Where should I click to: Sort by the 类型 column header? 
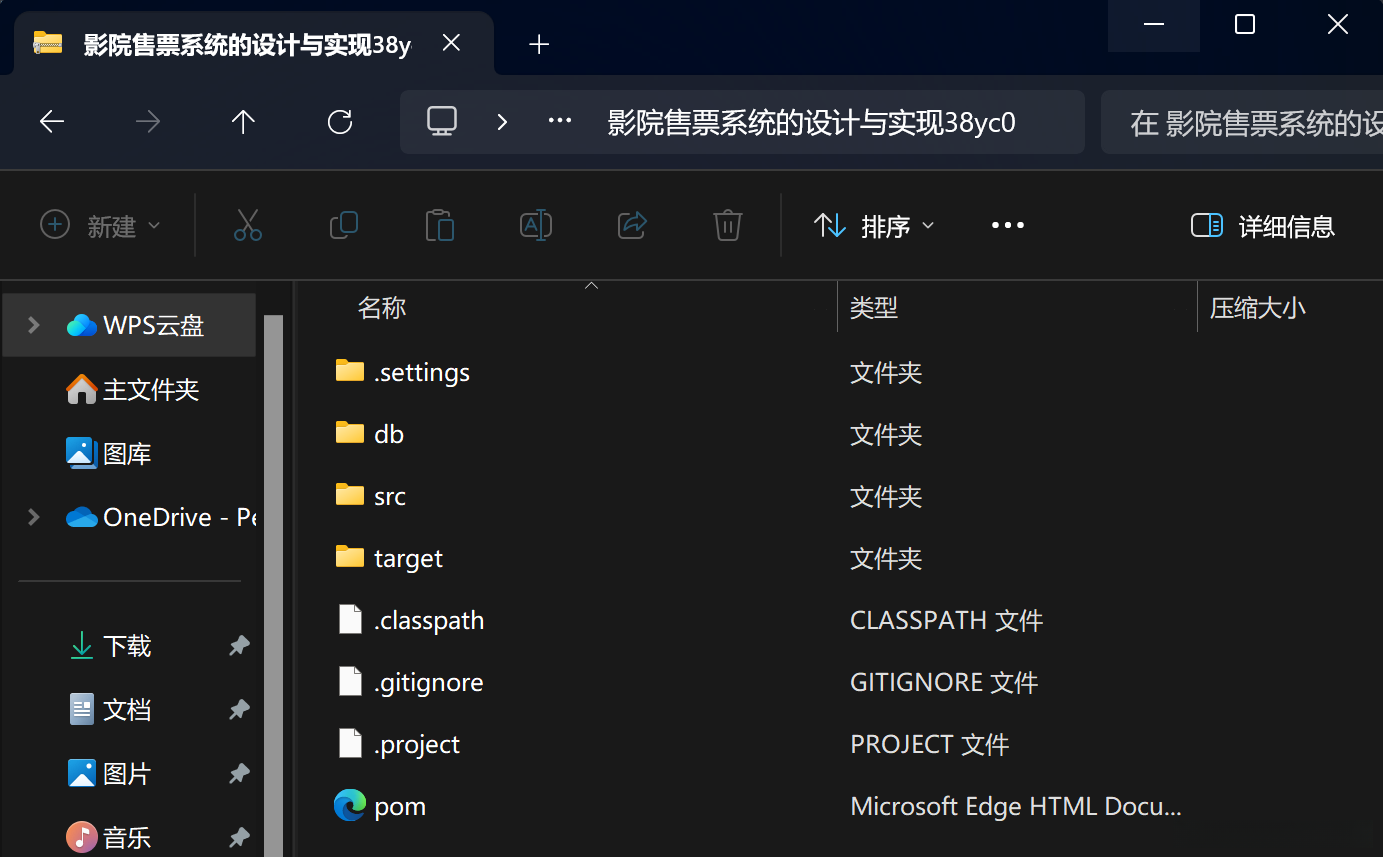coord(874,308)
